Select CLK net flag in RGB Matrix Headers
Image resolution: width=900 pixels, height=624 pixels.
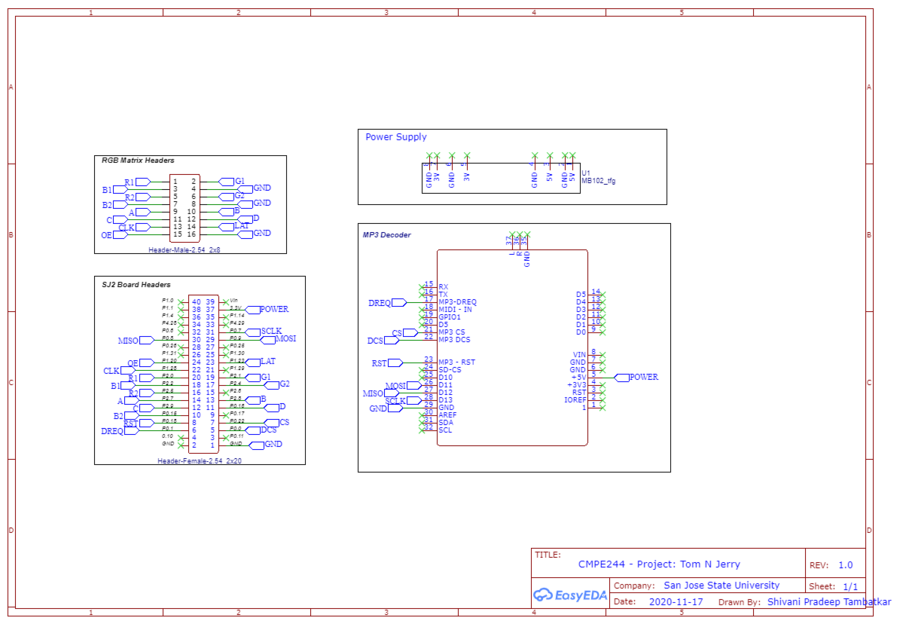coord(134,228)
